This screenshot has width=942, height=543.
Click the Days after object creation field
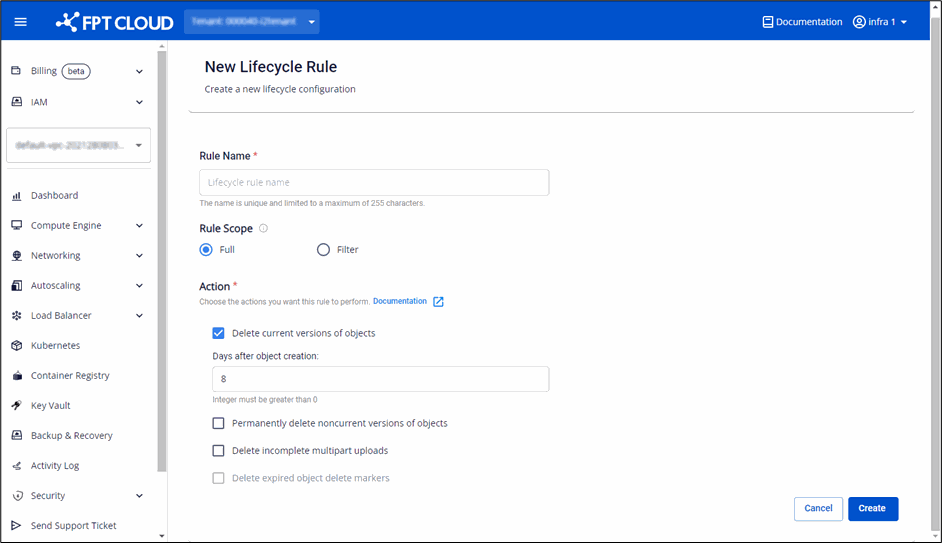tap(381, 379)
